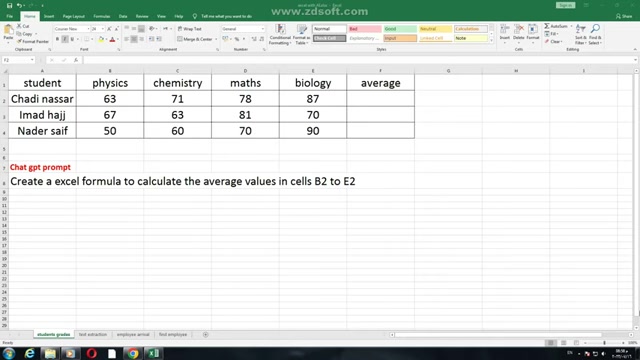Click the Increase Indent icon
Screen dimensions: 640x360
(159, 39)
